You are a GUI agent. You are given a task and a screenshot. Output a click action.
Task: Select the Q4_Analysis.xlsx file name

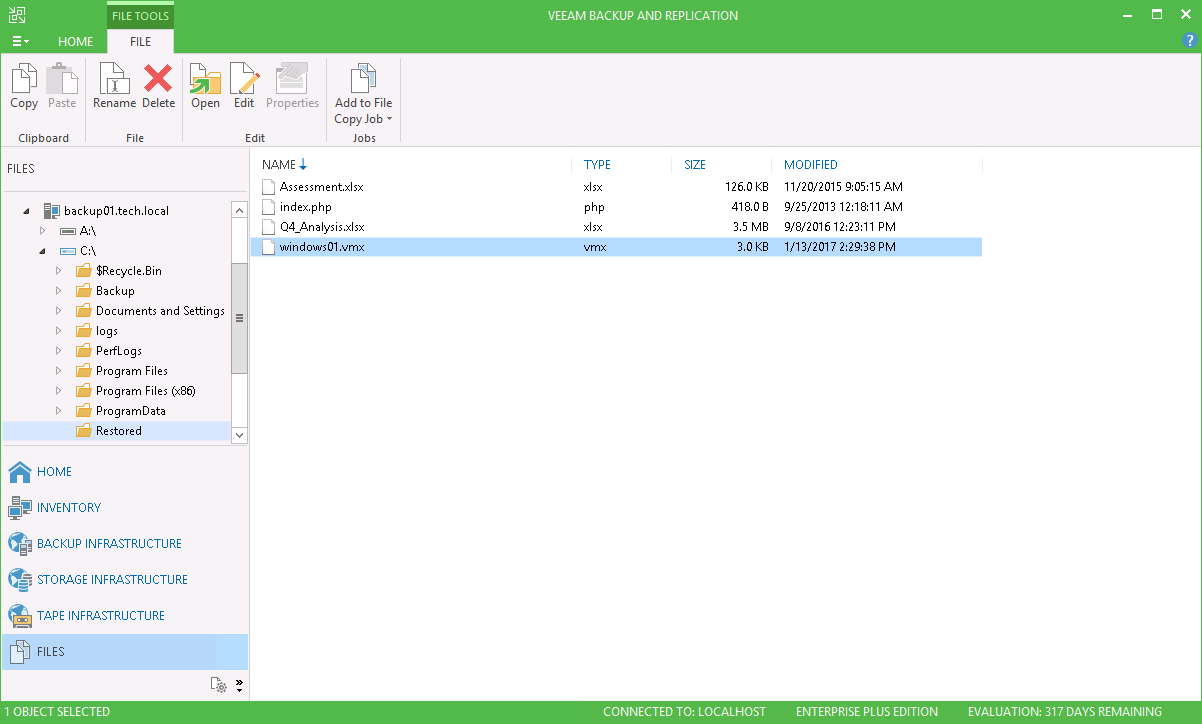(x=322, y=227)
